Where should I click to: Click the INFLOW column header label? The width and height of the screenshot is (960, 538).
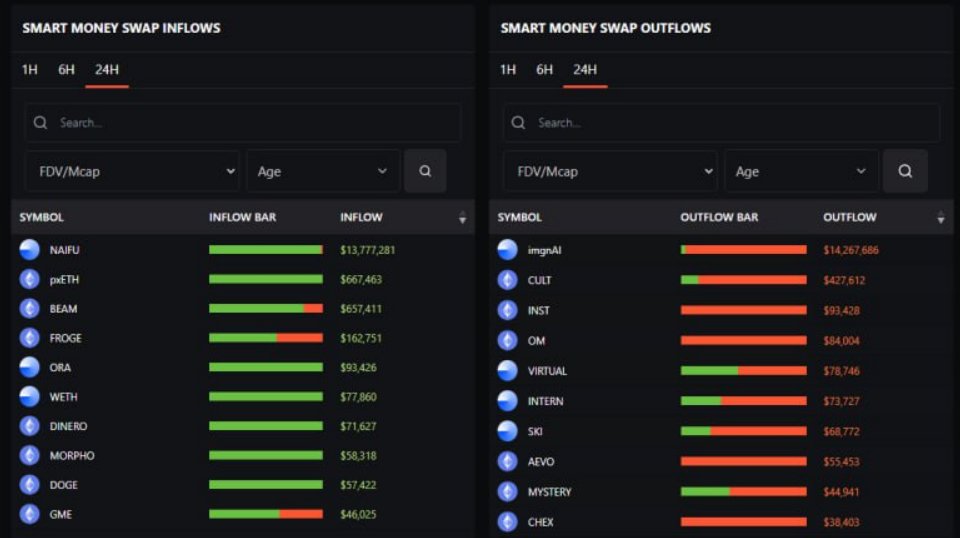(361, 217)
